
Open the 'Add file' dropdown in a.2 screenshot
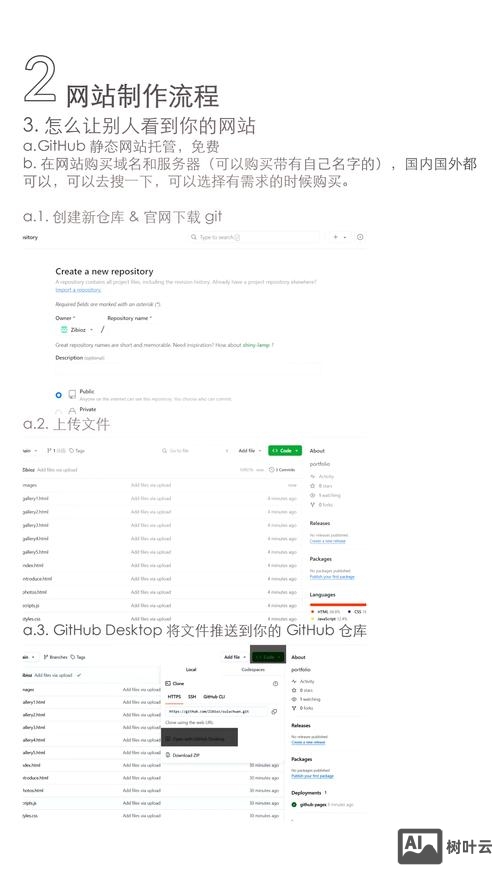(x=249, y=450)
